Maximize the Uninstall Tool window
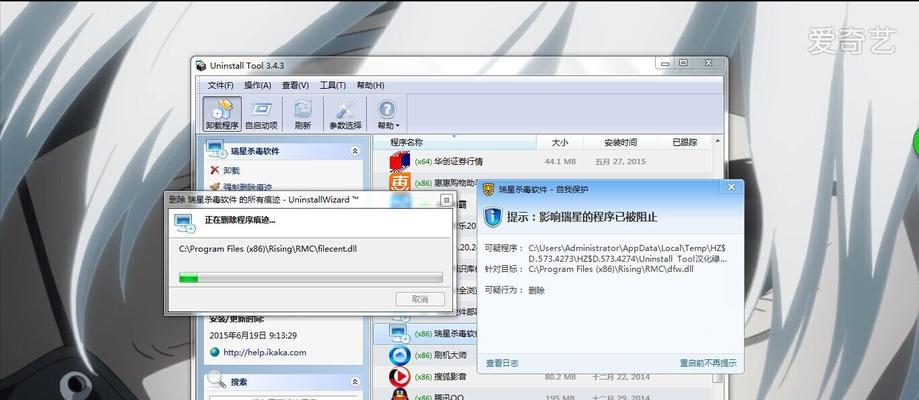 (683, 63)
